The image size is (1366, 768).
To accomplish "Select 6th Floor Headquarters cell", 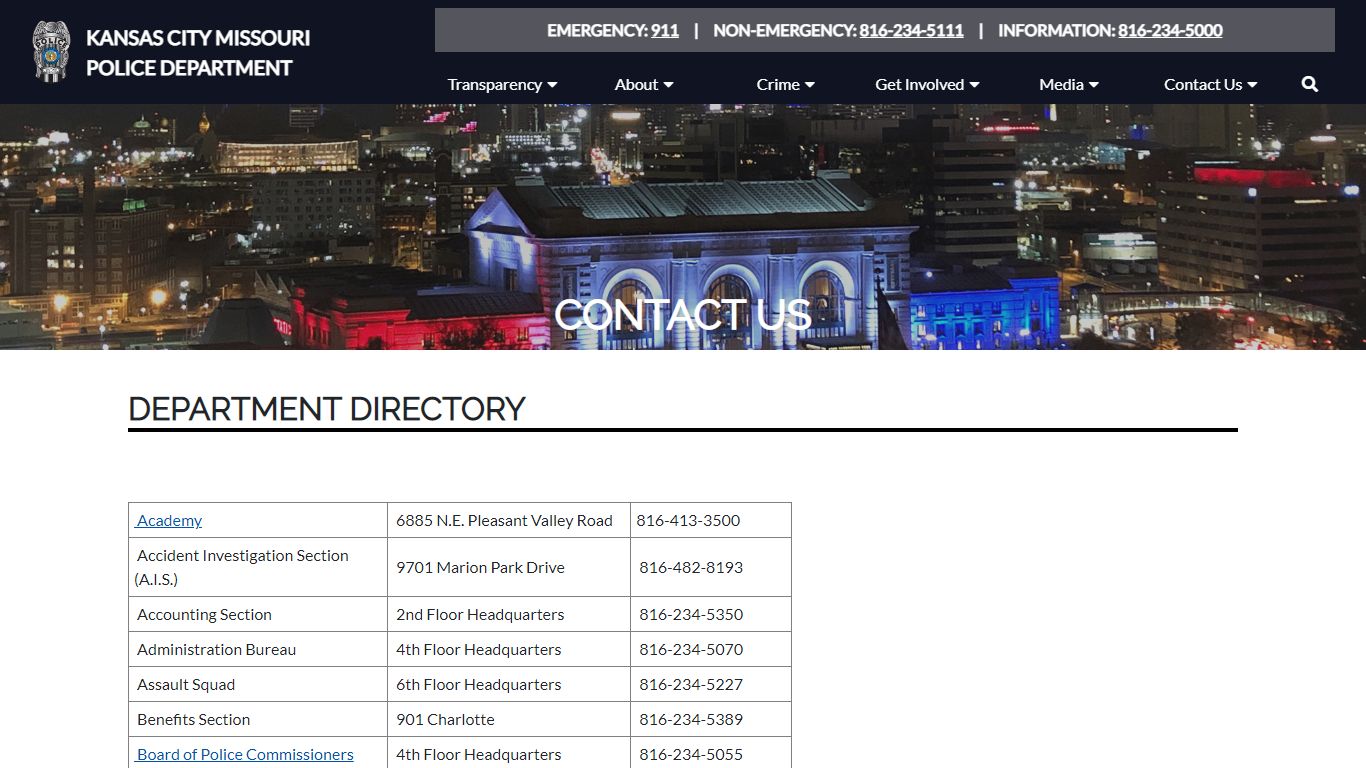I will click(x=509, y=684).
